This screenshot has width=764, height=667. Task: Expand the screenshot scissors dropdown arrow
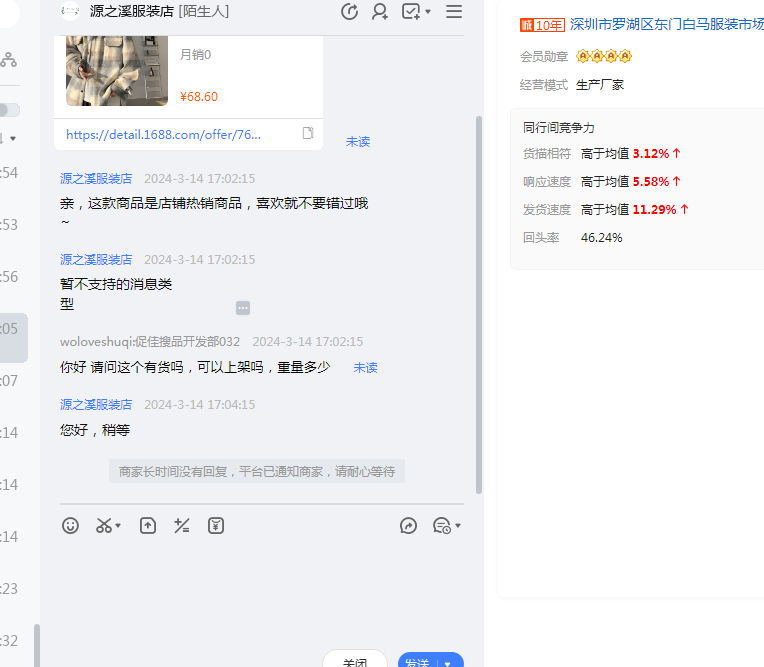click(118, 526)
